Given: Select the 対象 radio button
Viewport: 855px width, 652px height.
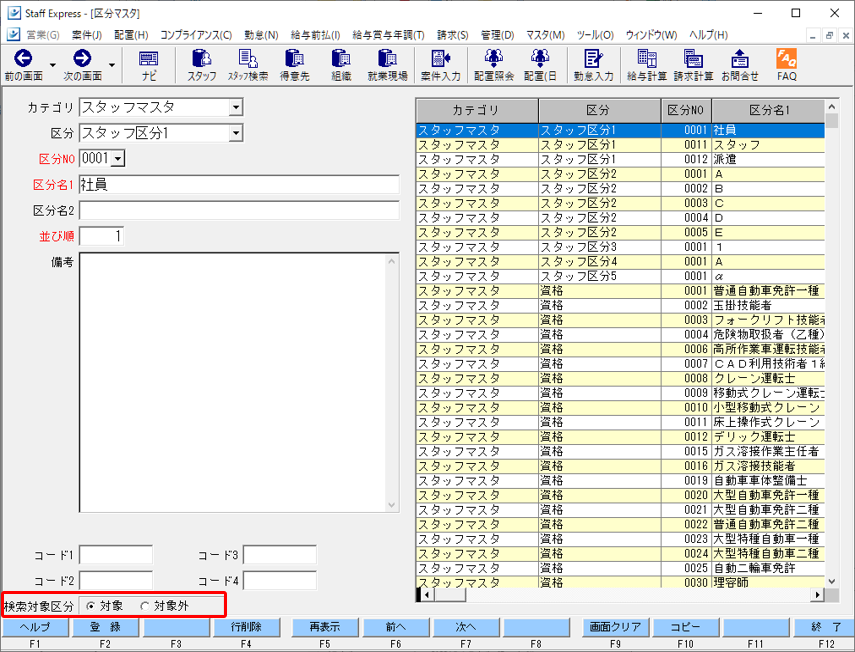Looking at the screenshot, I should [91, 606].
